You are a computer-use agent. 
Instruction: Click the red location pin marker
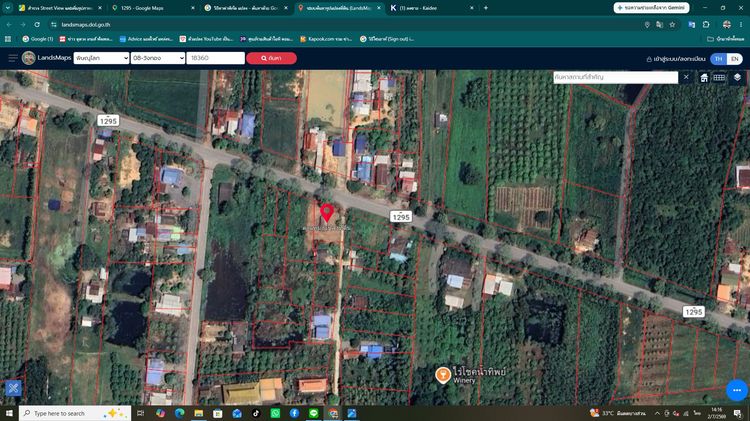tap(327, 213)
